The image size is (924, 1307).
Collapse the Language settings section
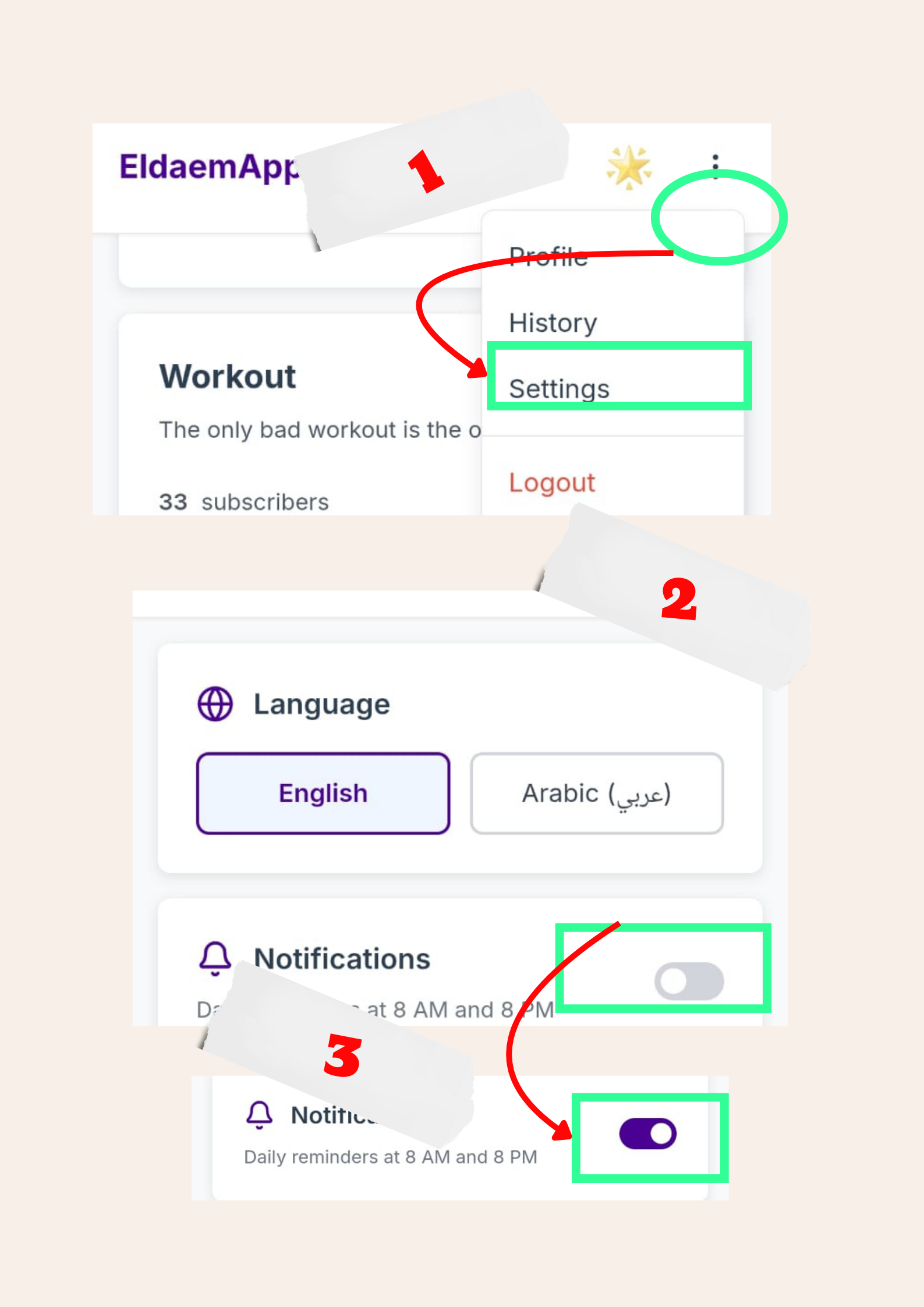(x=321, y=703)
